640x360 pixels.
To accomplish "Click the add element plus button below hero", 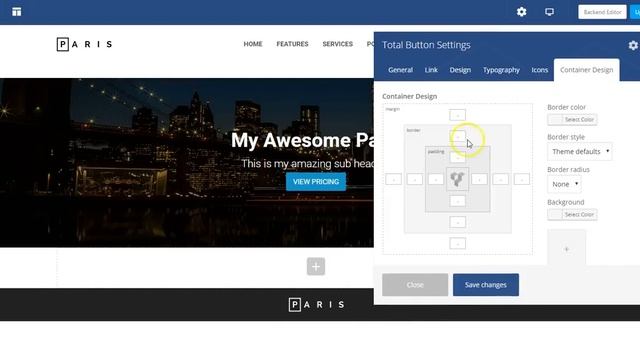I will click(316, 267).
